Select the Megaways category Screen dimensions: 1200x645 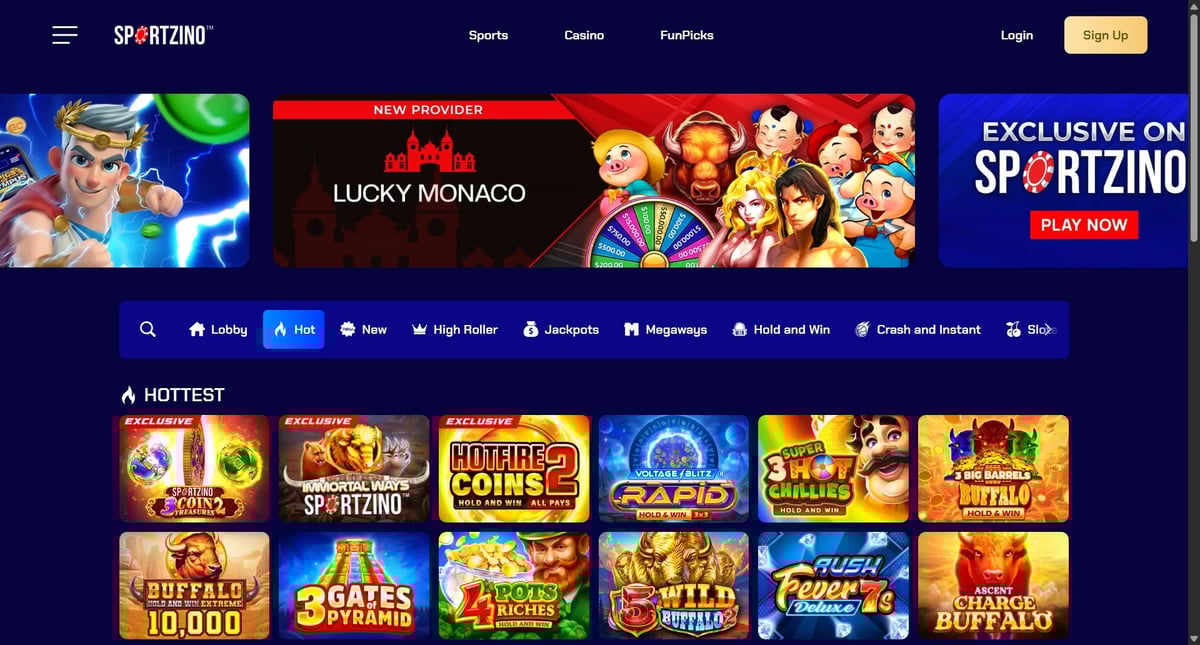pos(665,329)
